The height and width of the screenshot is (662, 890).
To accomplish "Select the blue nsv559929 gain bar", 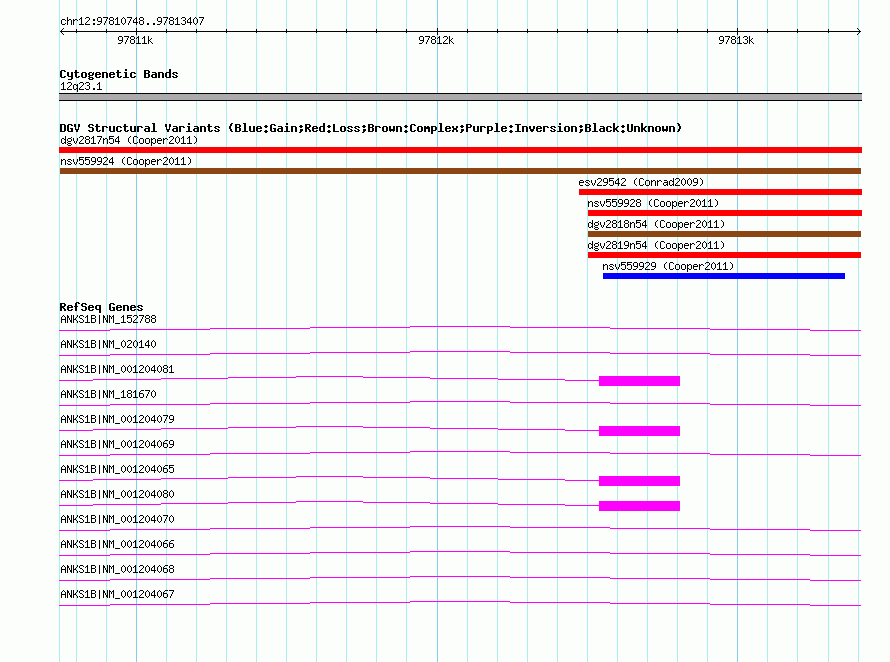I will (x=724, y=276).
